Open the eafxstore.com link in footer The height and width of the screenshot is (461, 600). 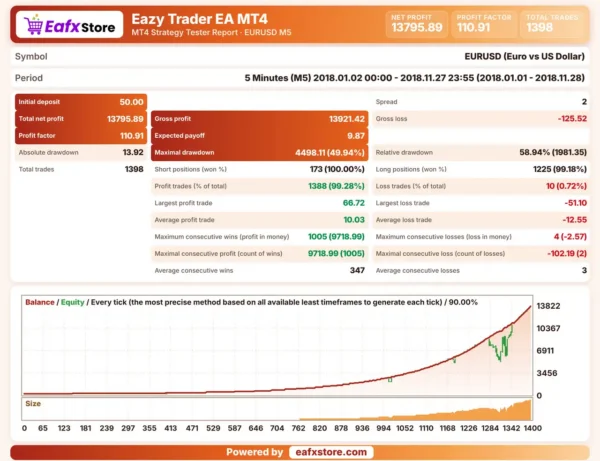click(x=331, y=452)
